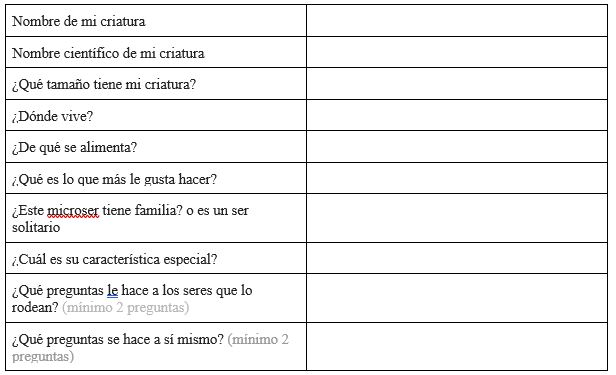Click the '¿Cuál es su característica especial?' text
This screenshot has width=616, height=375.
(114, 260)
